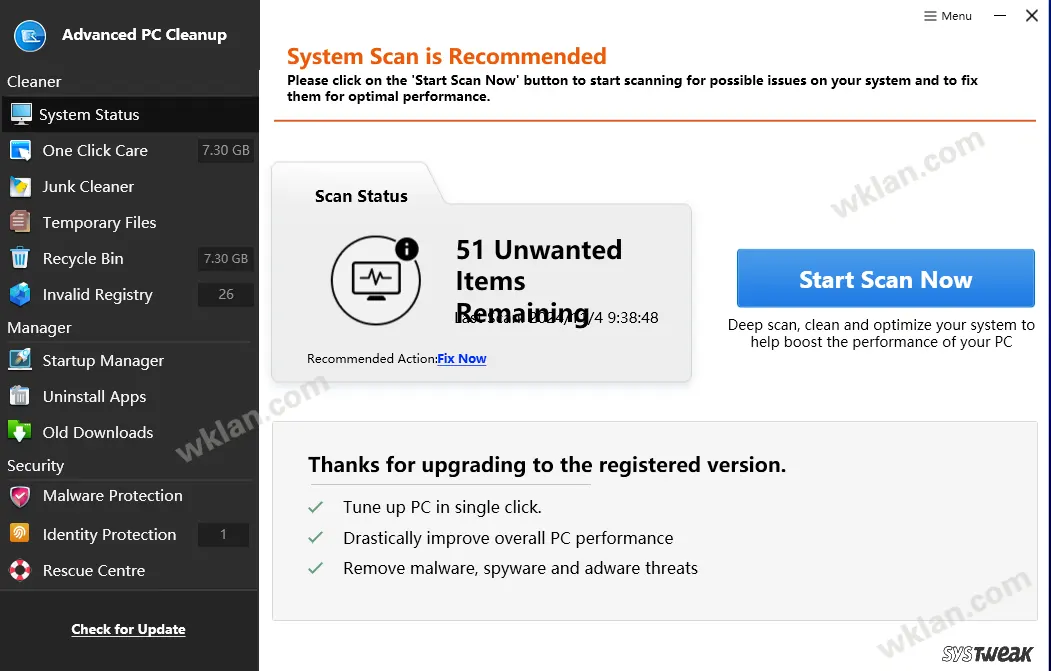Click Old Downloads label
Viewport: 1051px width, 671px height.
(98, 432)
